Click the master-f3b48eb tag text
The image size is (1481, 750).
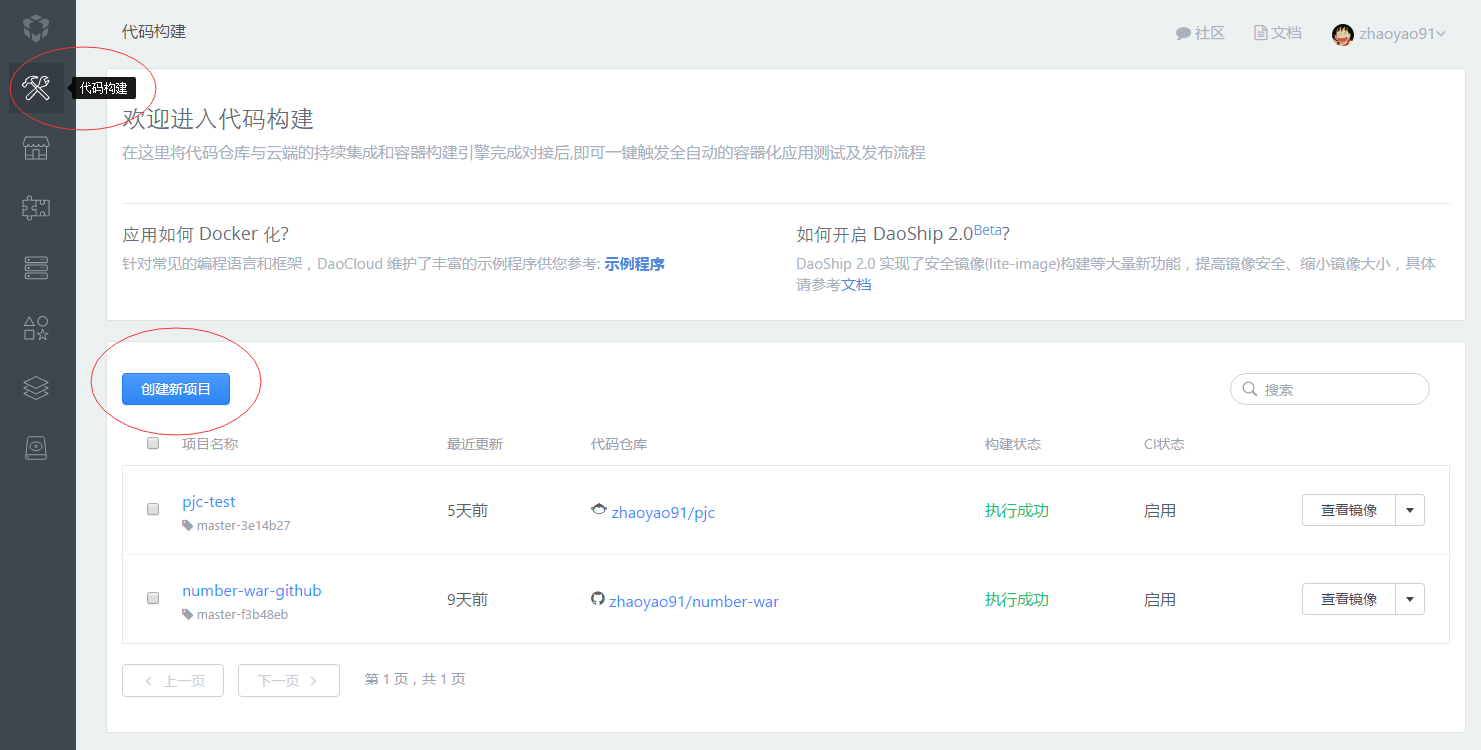click(x=242, y=614)
